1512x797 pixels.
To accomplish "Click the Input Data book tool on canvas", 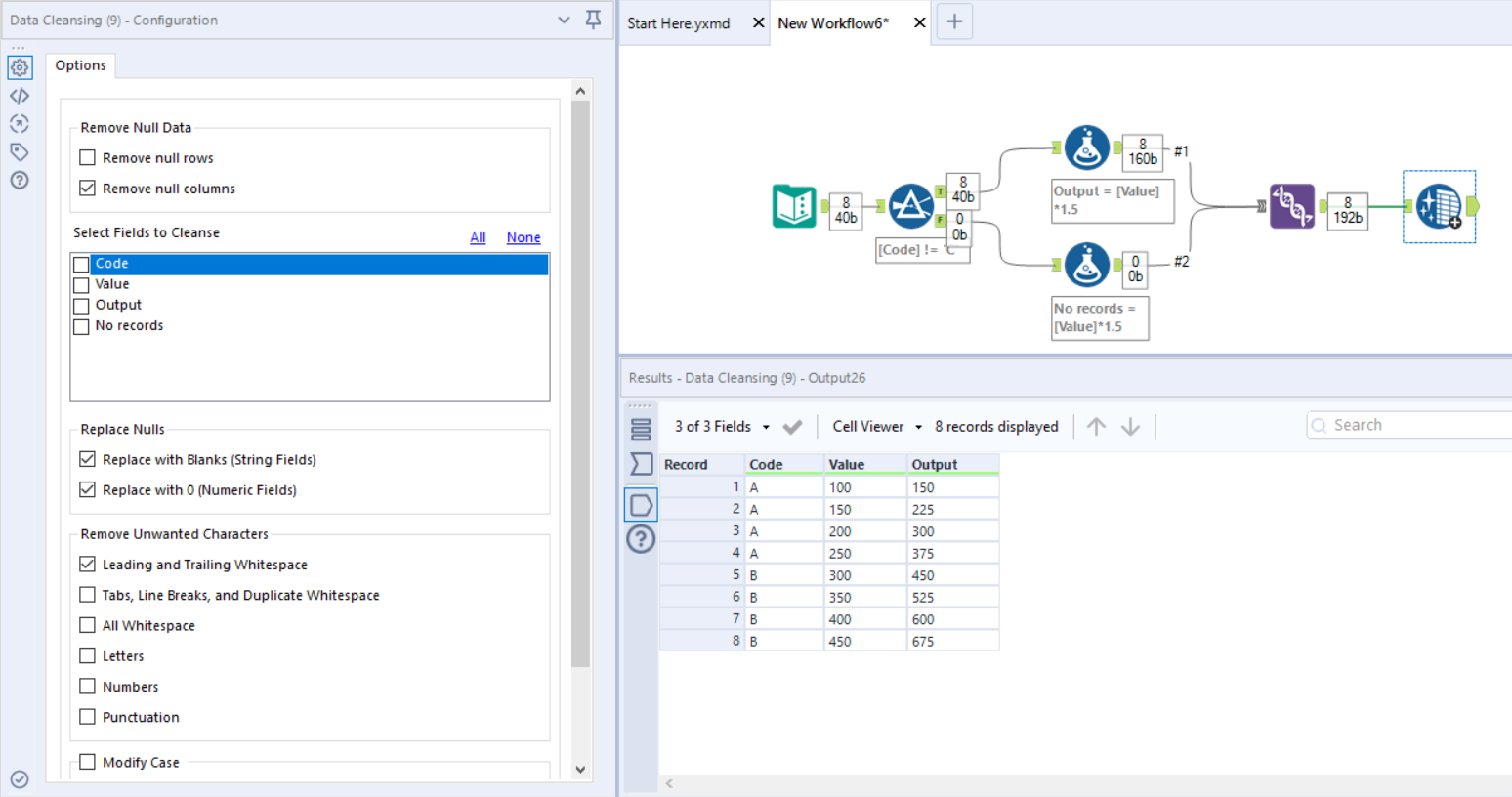I will 793,206.
